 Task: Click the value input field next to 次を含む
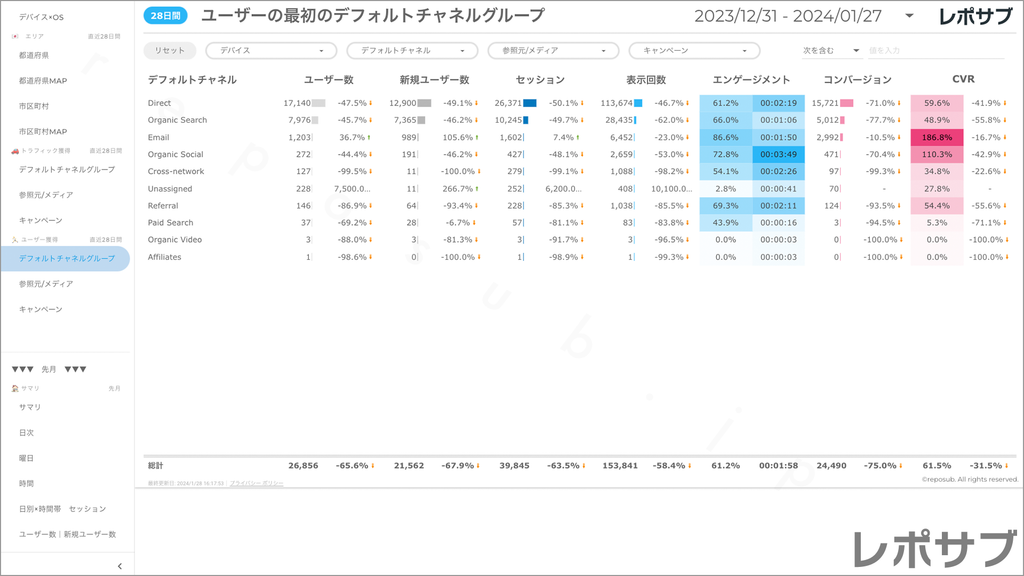click(920, 50)
